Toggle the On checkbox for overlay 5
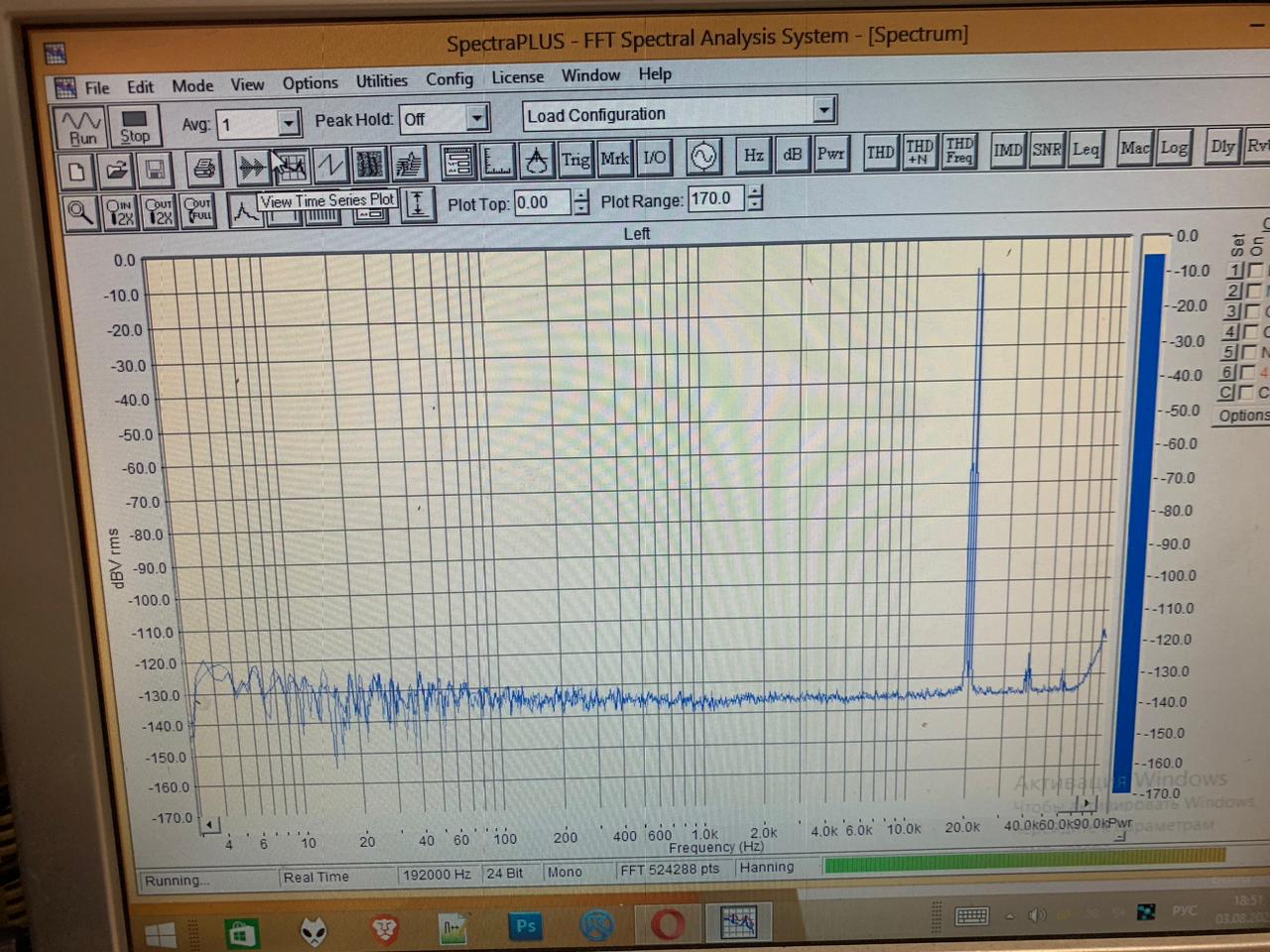The image size is (1270, 952). pyautogui.click(x=1248, y=352)
